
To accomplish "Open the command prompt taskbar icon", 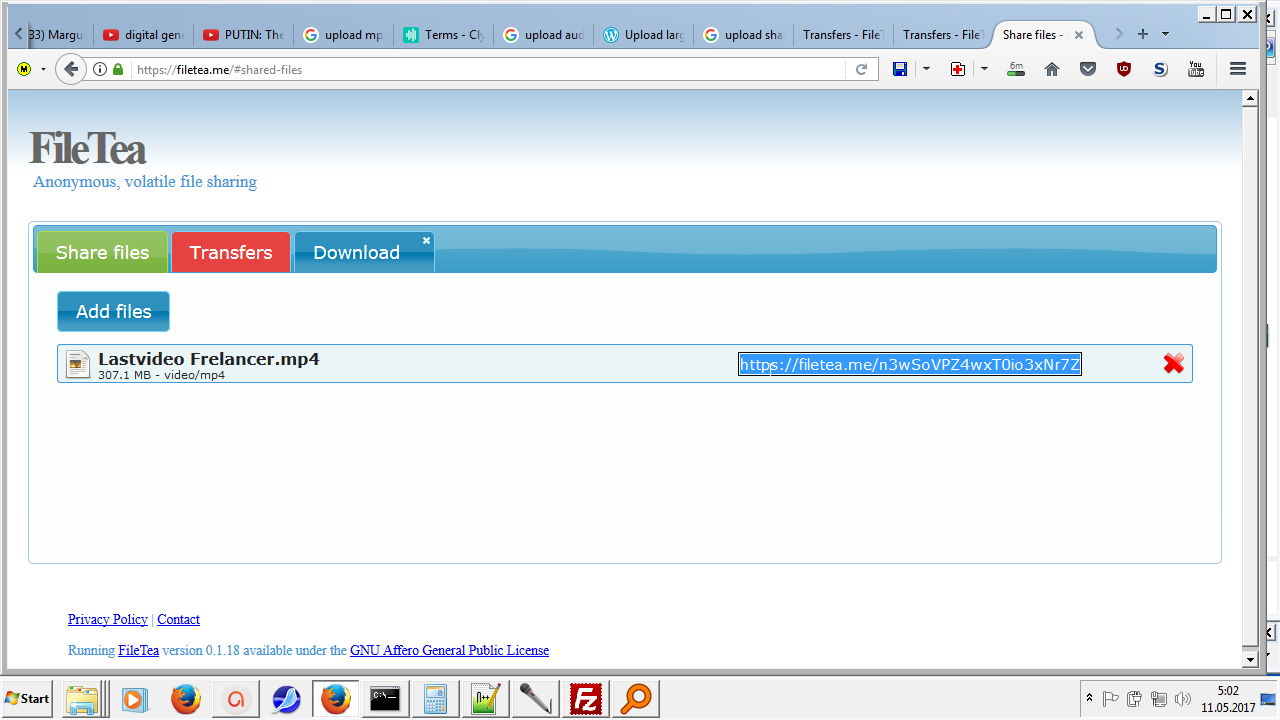I will [x=385, y=699].
